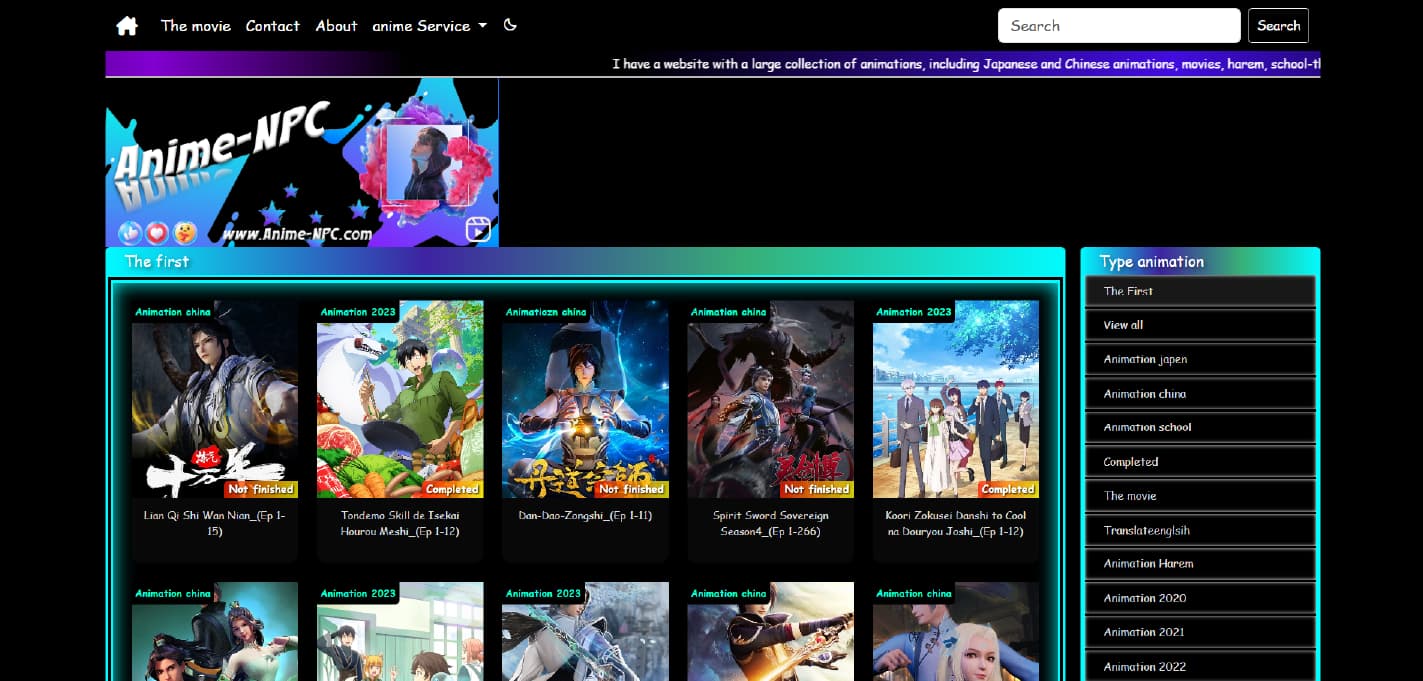Image resolution: width=1423 pixels, height=681 pixels.
Task: Open Koori Zokusei Danshi poster
Action: tap(956, 399)
